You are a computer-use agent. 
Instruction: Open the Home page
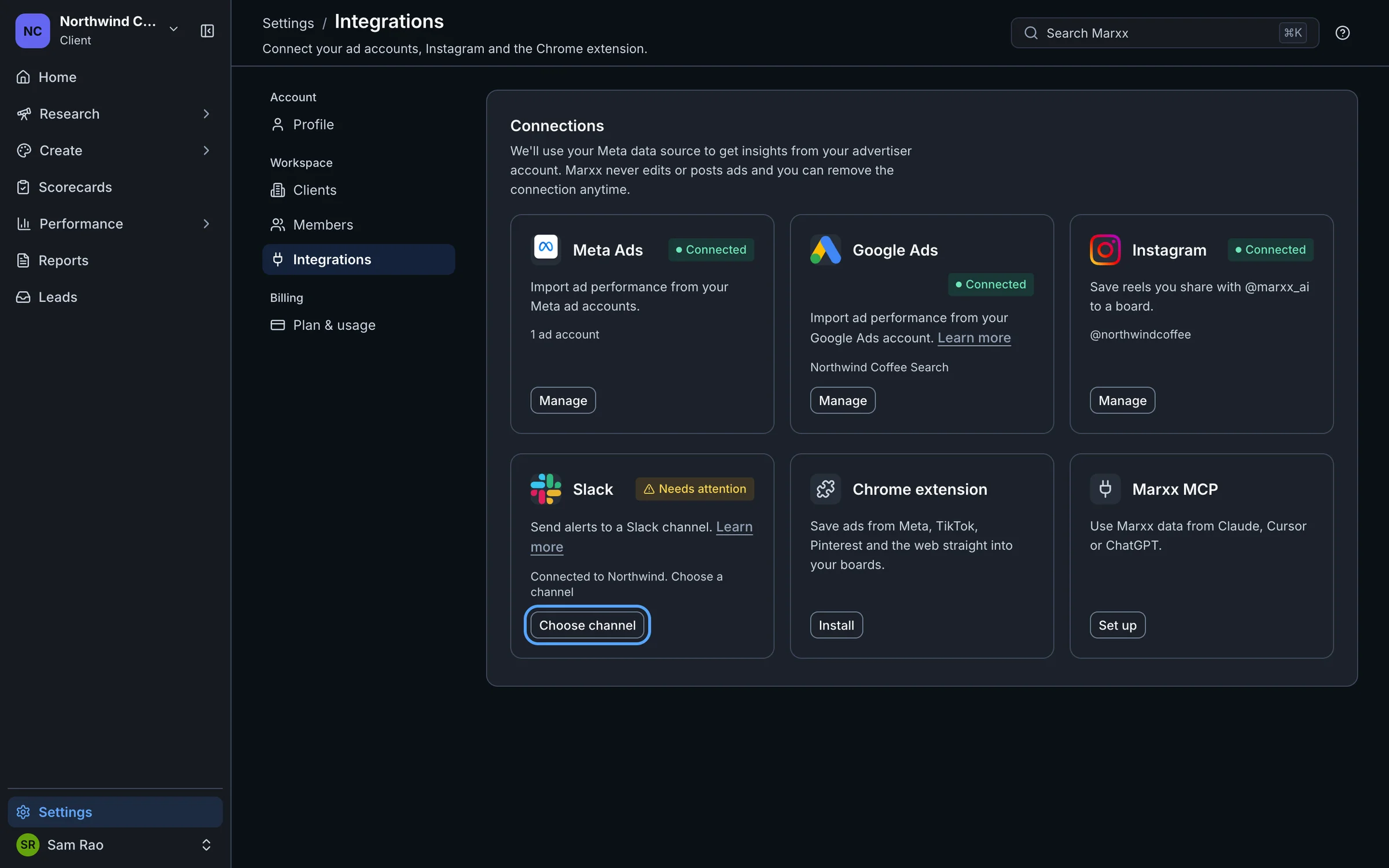click(x=115, y=77)
